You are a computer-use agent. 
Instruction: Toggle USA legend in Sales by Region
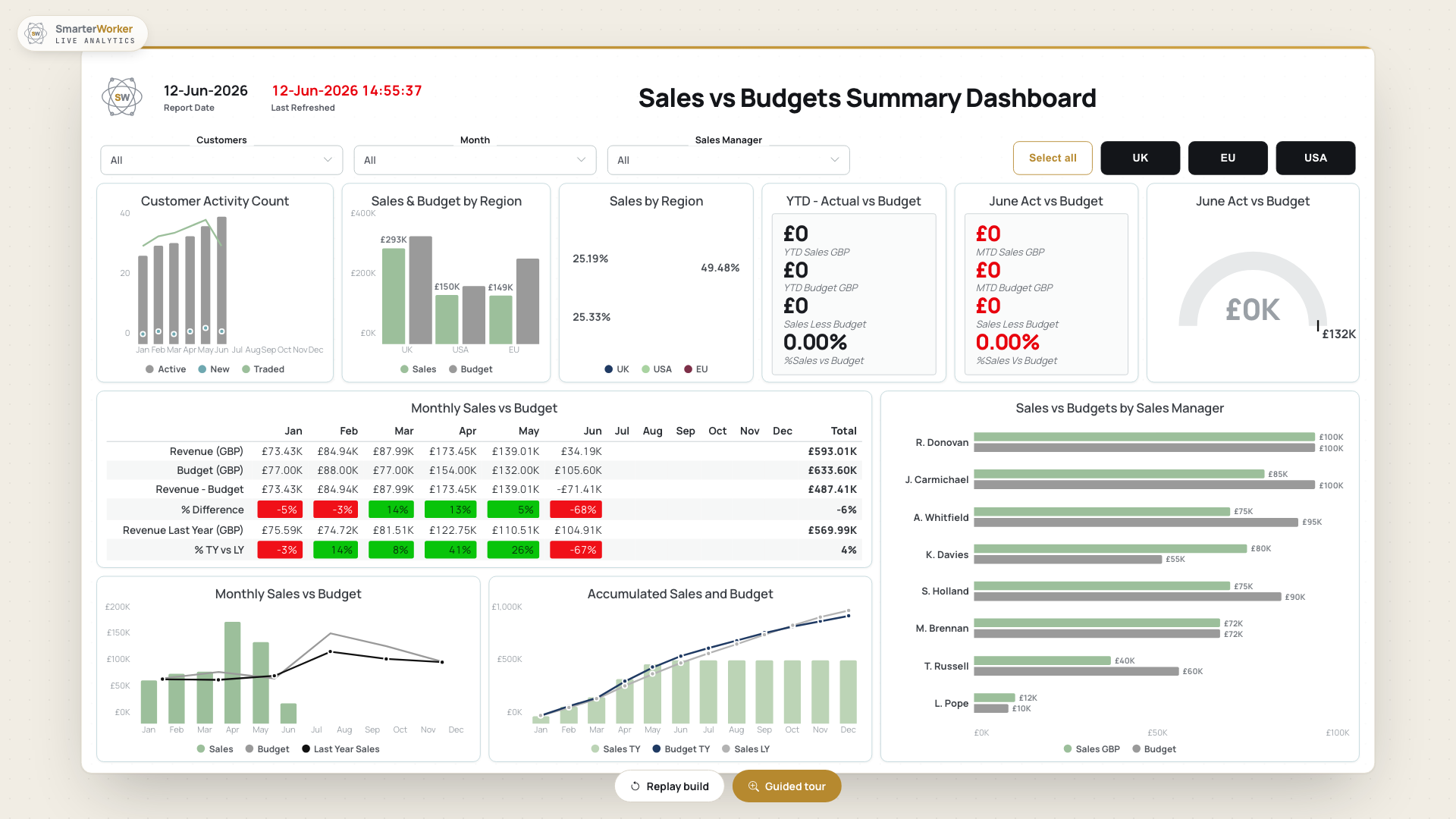pyautogui.click(x=657, y=369)
